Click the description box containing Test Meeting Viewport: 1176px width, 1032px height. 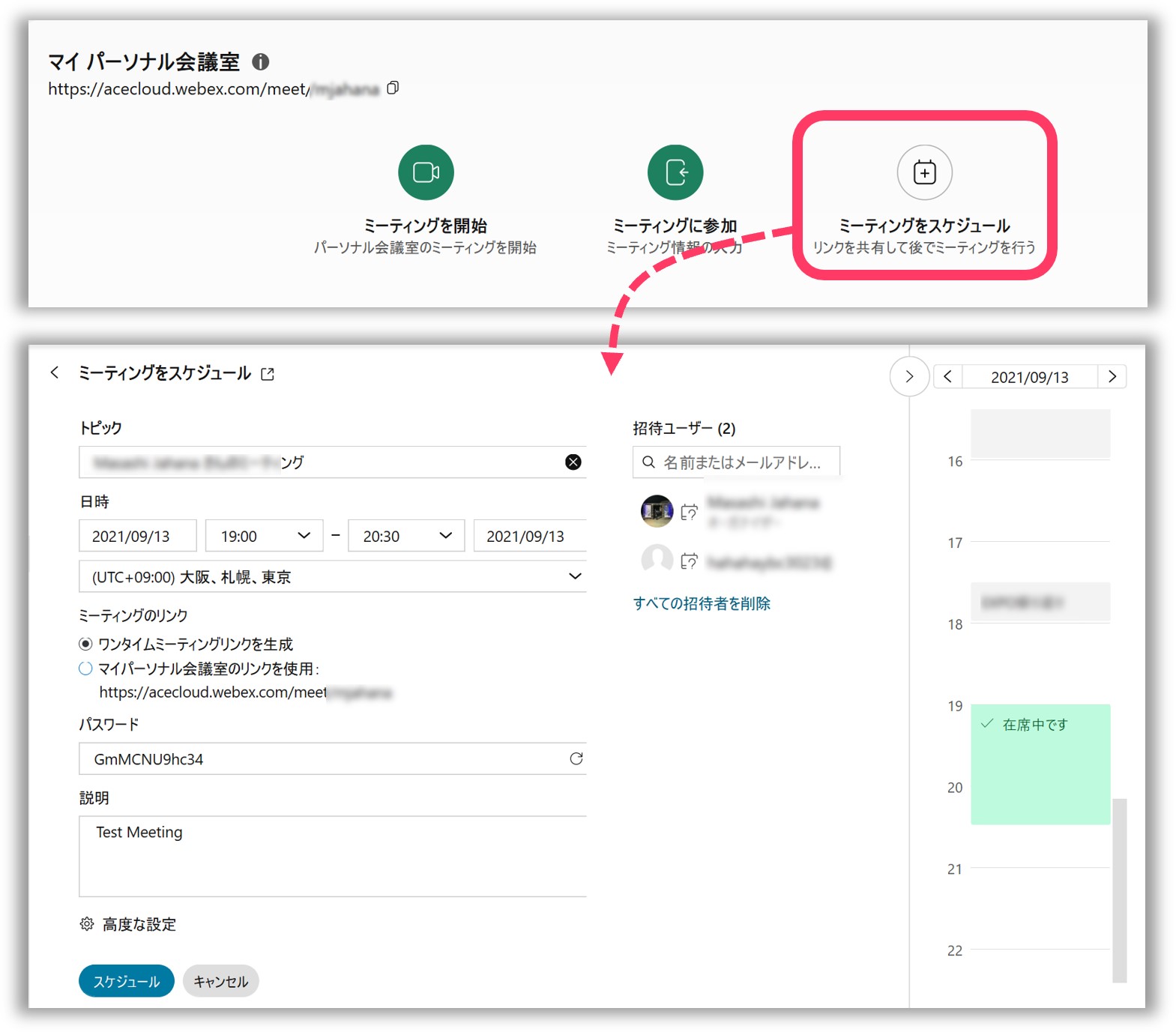tap(333, 857)
